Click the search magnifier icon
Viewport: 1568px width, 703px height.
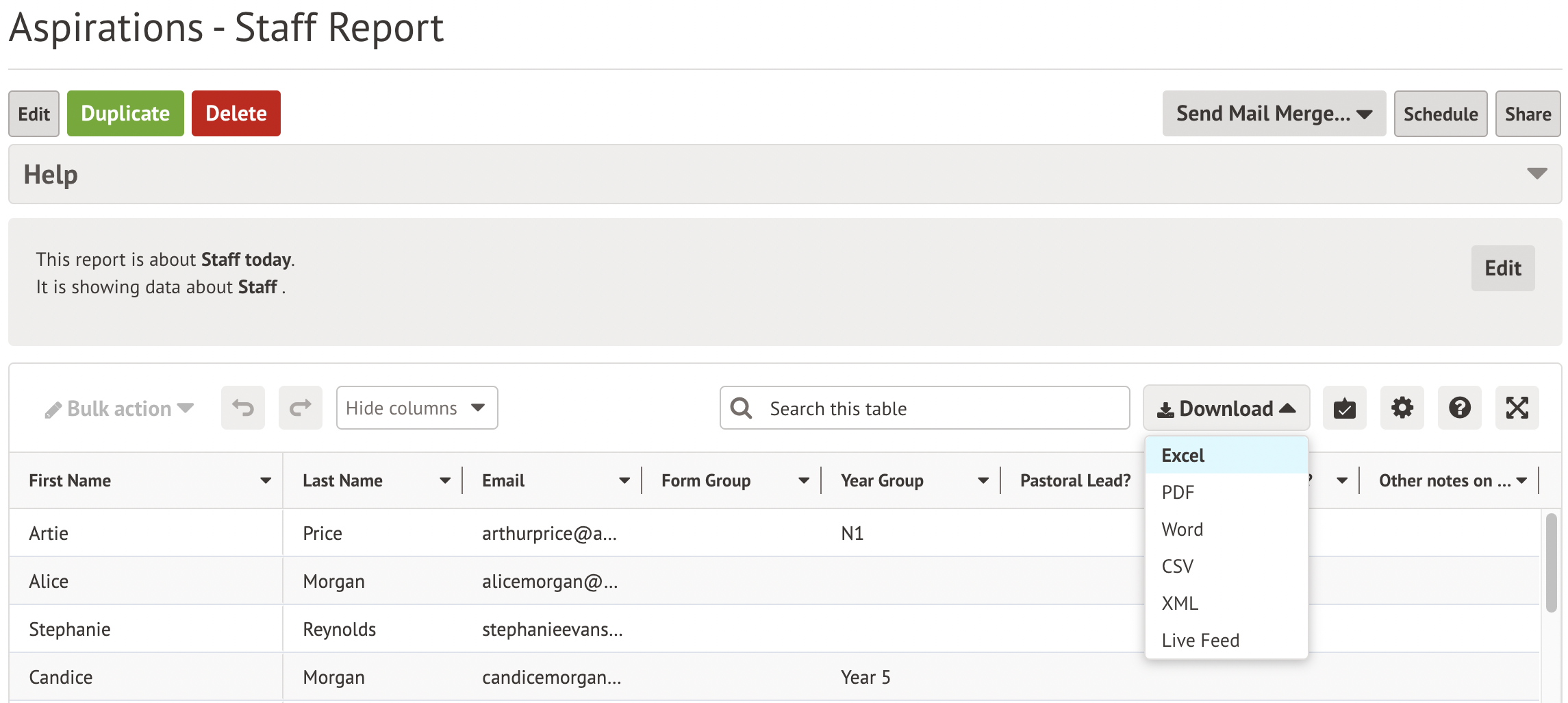pyautogui.click(x=741, y=408)
